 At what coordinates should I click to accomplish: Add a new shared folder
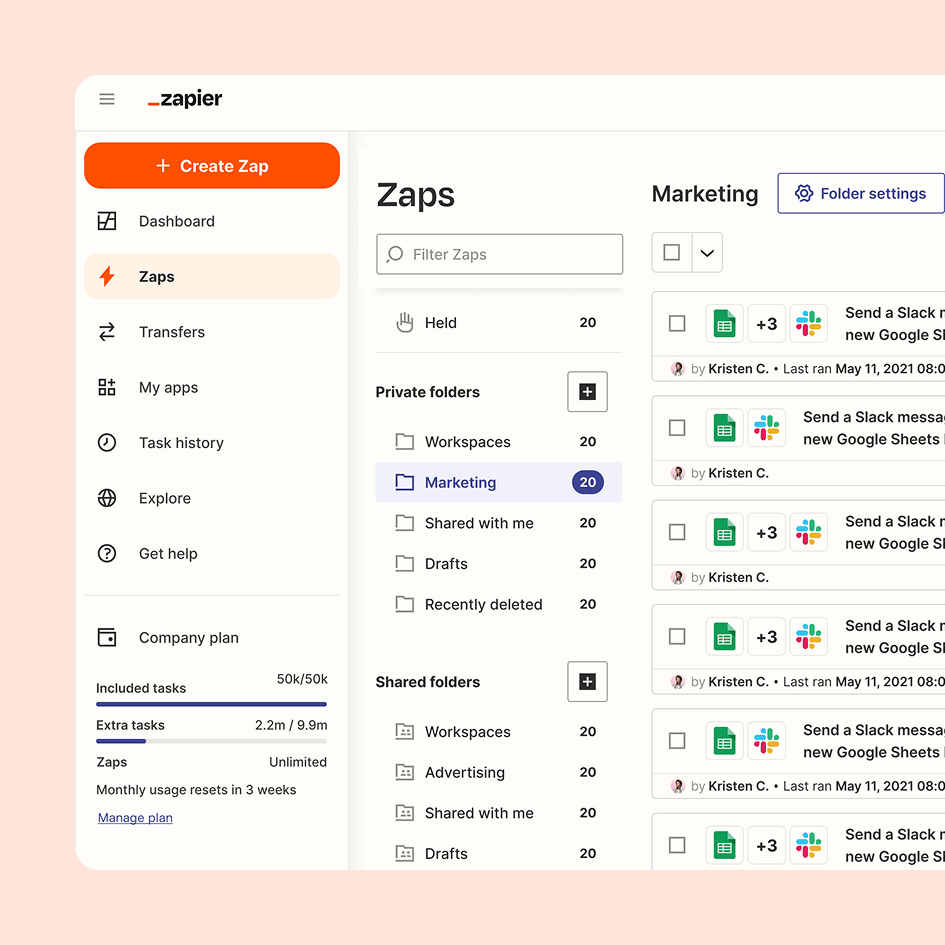pyautogui.click(x=587, y=682)
